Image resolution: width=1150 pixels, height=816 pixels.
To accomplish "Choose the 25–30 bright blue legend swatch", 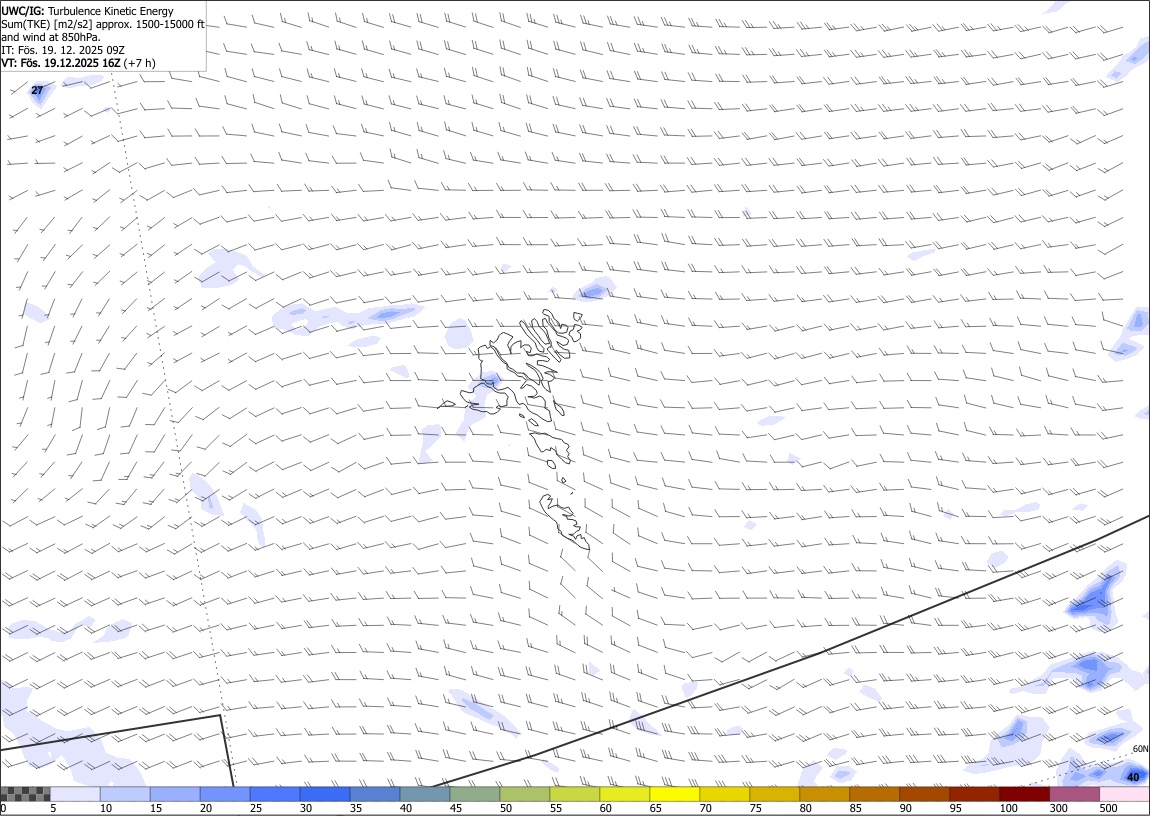I will click(274, 794).
